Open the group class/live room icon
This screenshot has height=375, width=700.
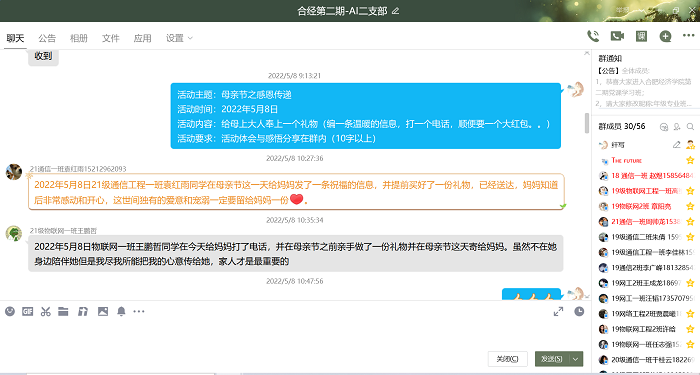tap(642, 36)
